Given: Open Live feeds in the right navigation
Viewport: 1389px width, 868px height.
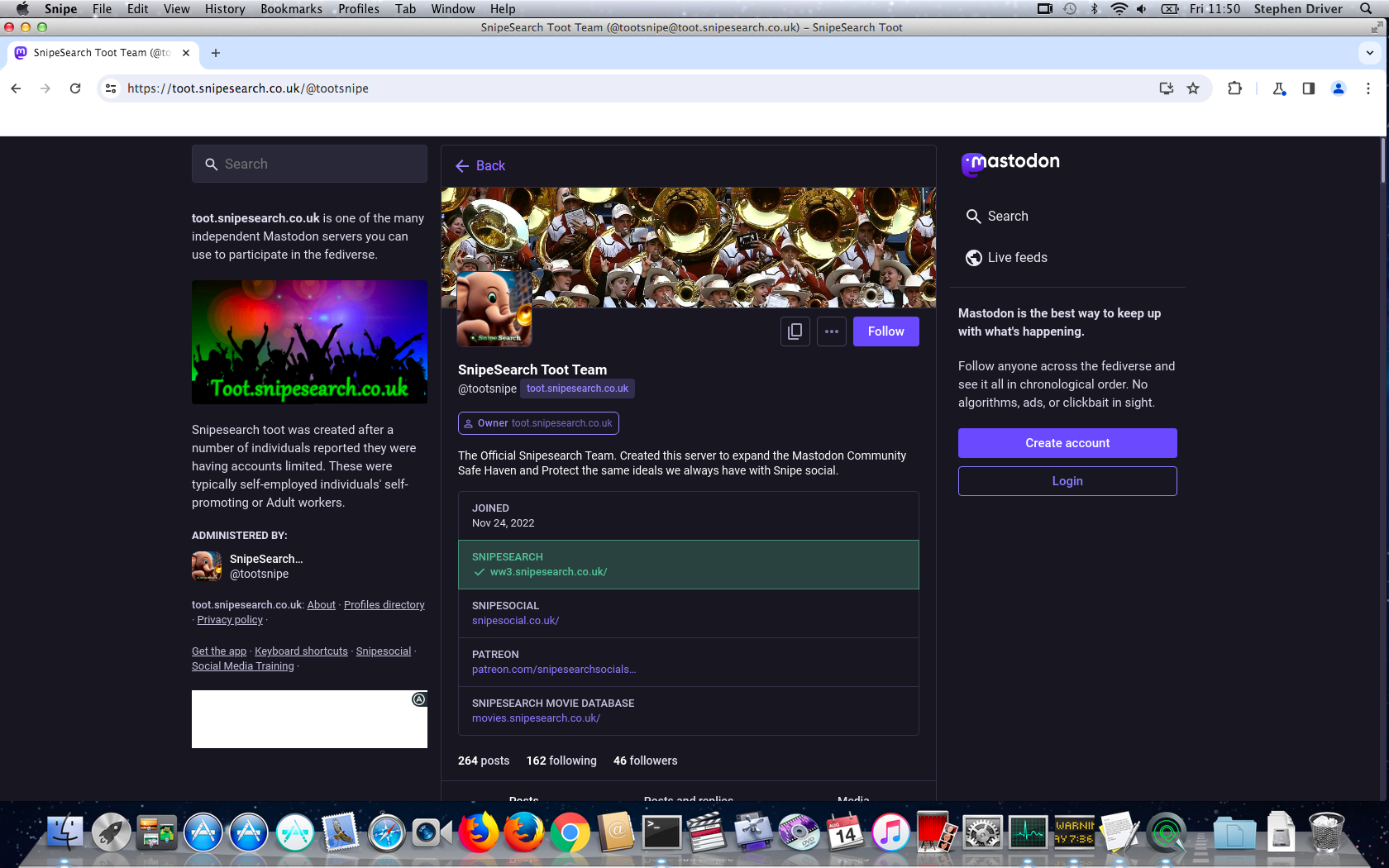Looking at the screenshot, I should (x=1006, y=258).
